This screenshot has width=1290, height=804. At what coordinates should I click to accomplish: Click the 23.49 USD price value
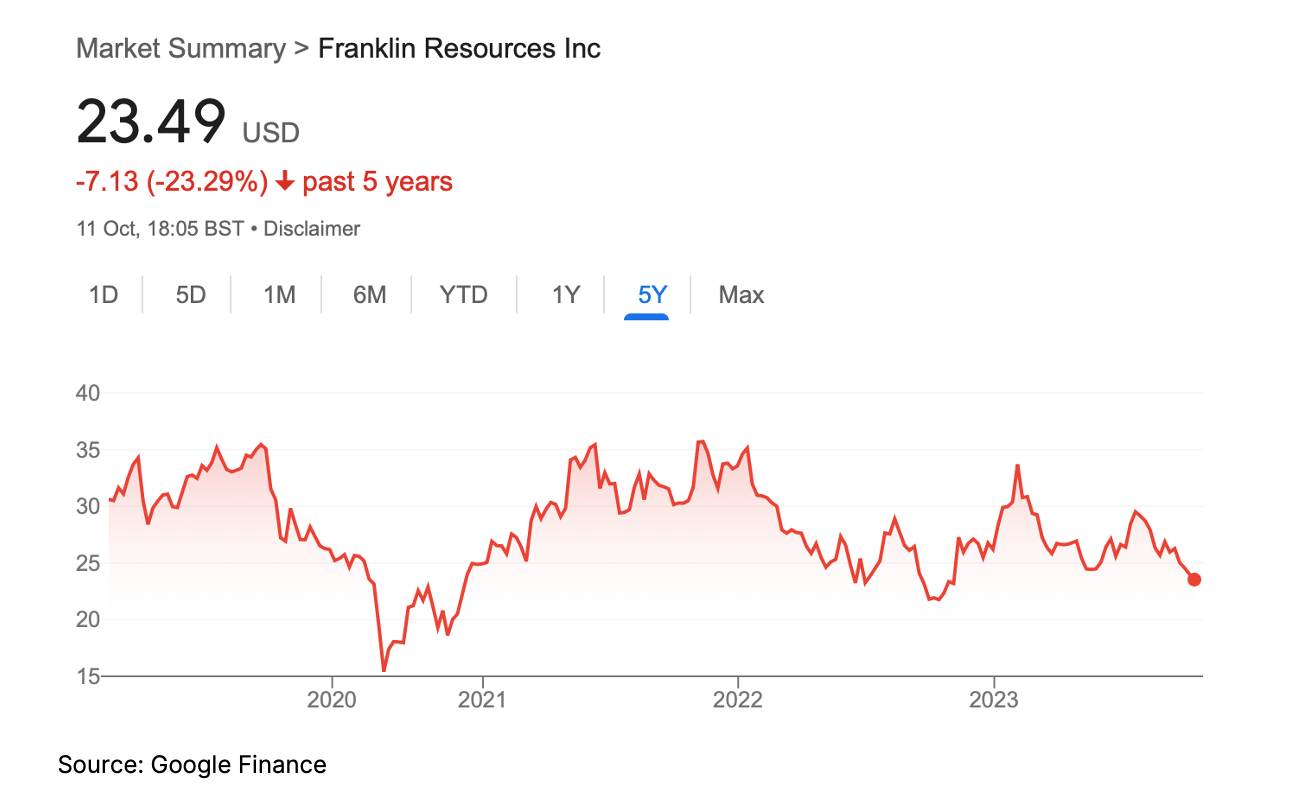(x=188, y=123)
